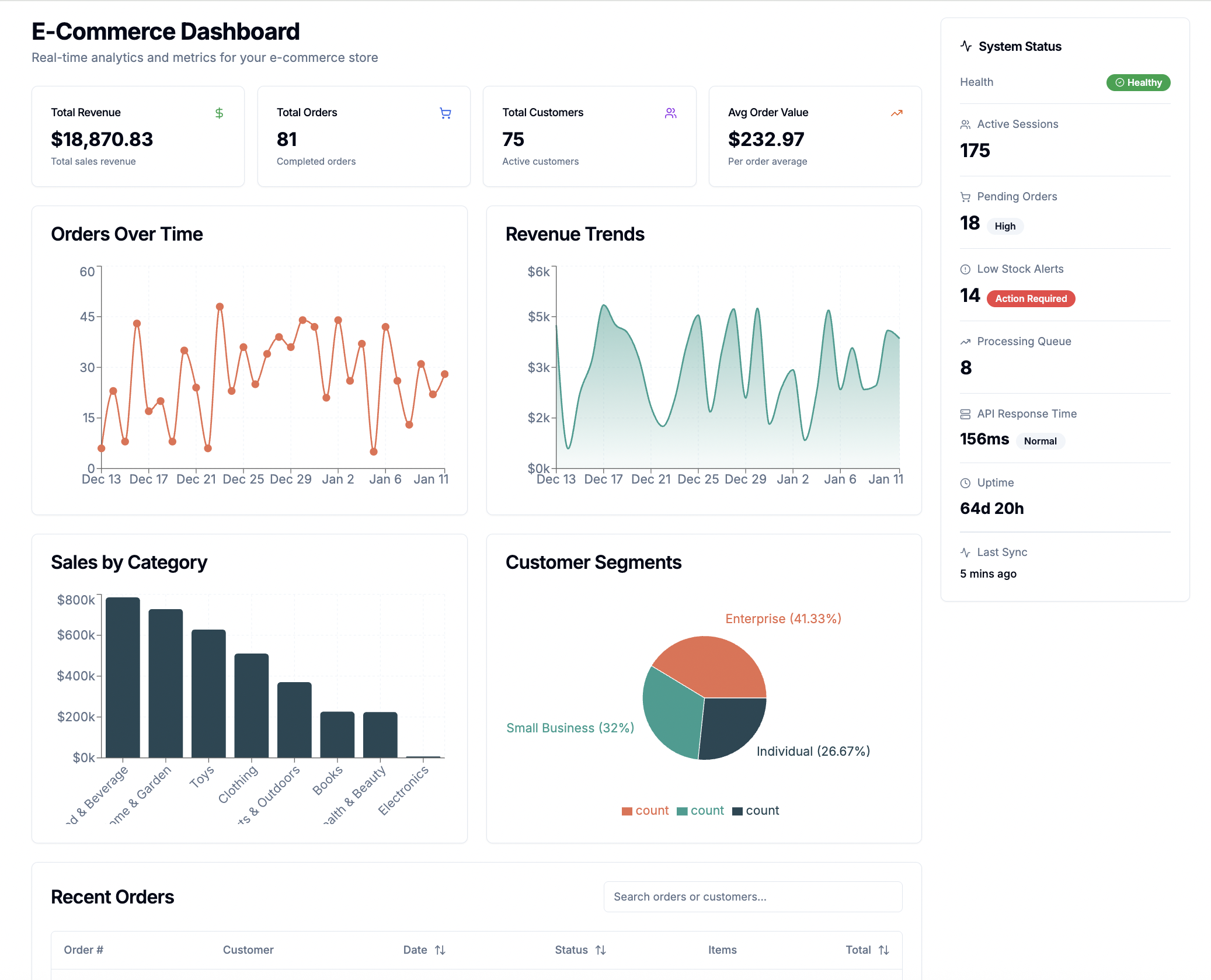Click the alert icon next to Low Stock Alerts
The height and width of the screenshot is (980, 1211).
point(965,269)
